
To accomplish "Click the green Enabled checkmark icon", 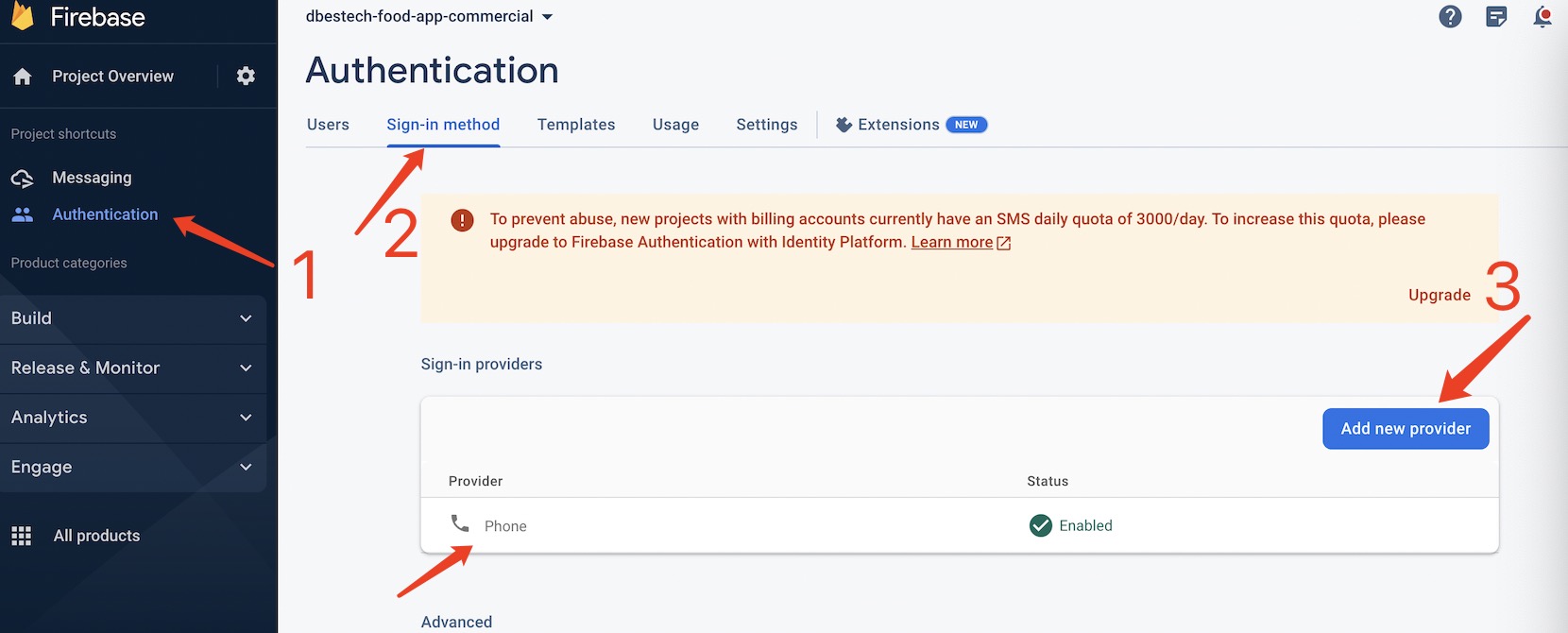I will click(1040, 525).
